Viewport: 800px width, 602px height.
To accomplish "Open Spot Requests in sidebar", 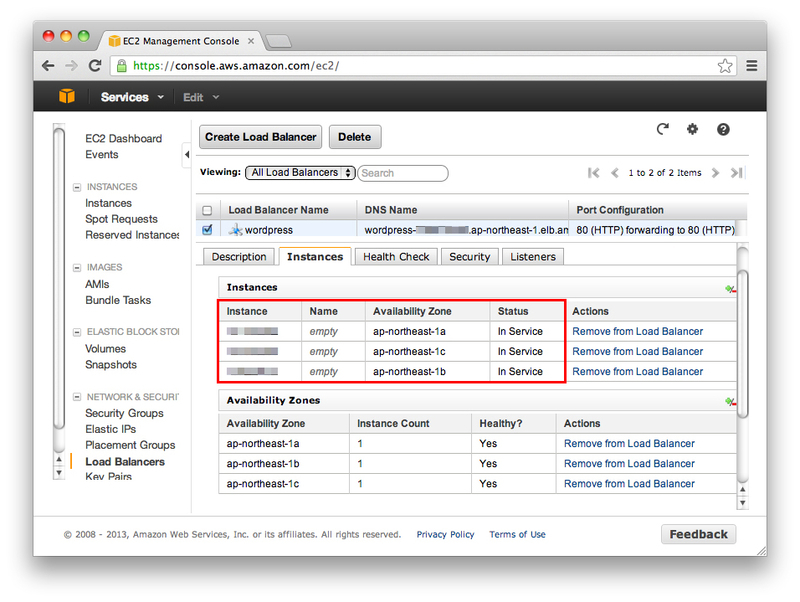I will tap(121, 219).
